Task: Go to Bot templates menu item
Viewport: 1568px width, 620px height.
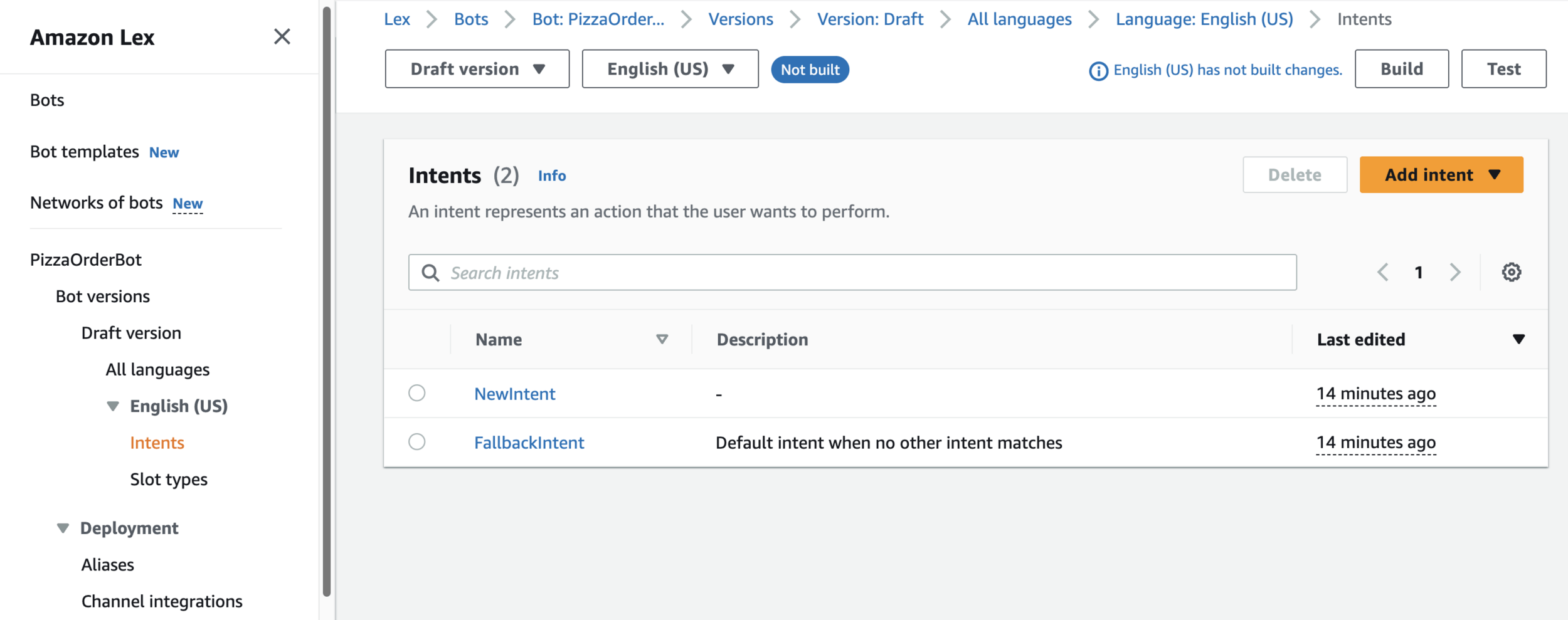Action: pos(85,152)
